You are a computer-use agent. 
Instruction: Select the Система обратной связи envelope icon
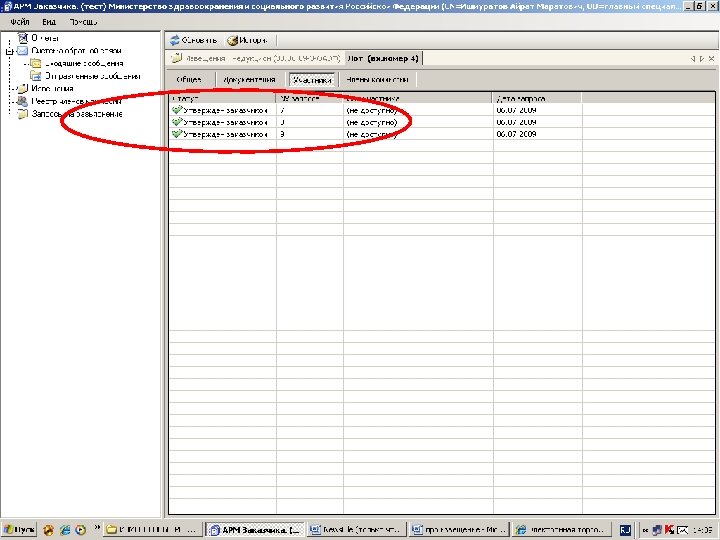click(x=22, y=51)
